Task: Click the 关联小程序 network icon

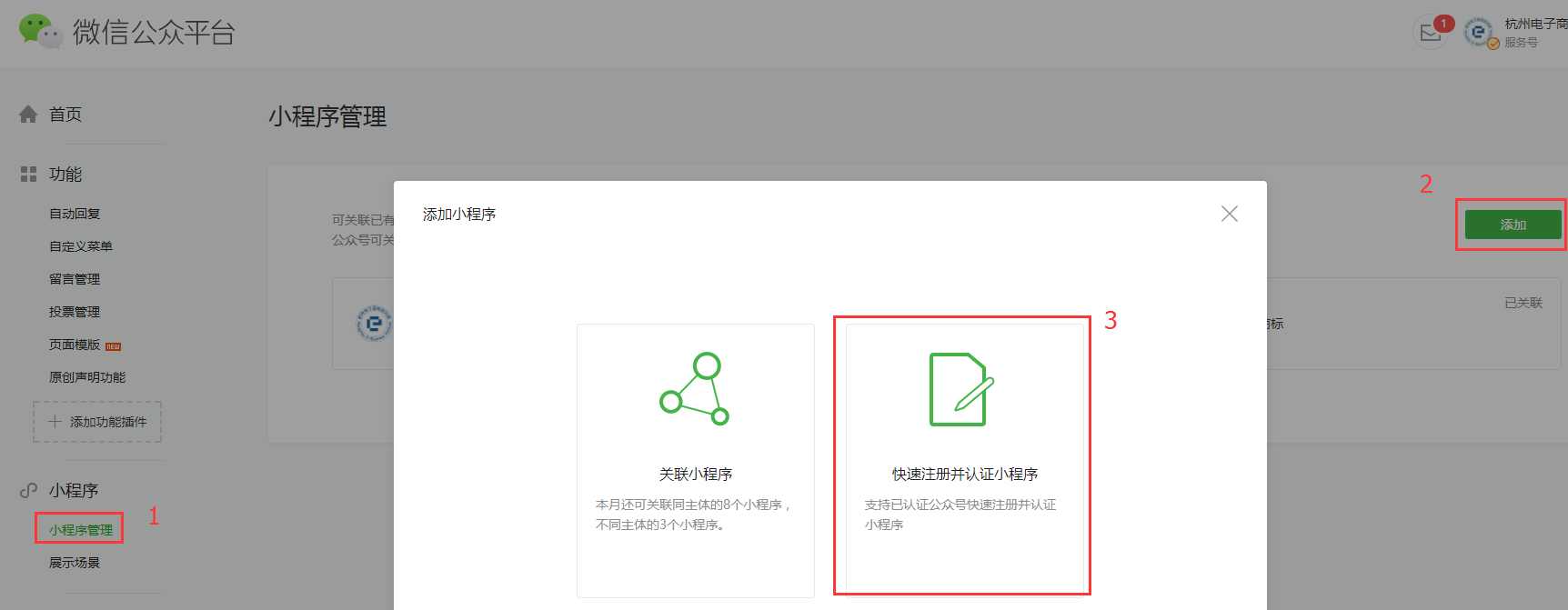Action: click(695, 389)
